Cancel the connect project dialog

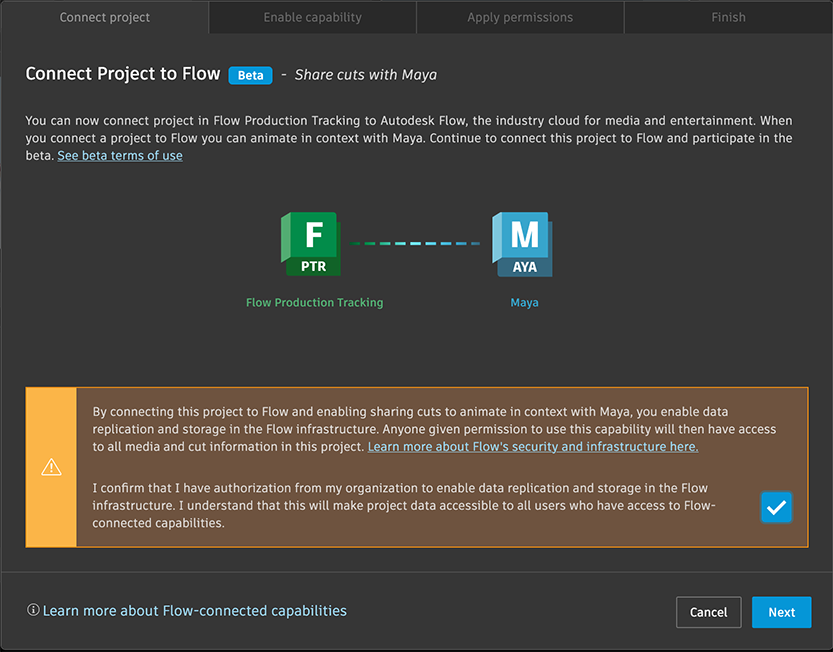708,612
